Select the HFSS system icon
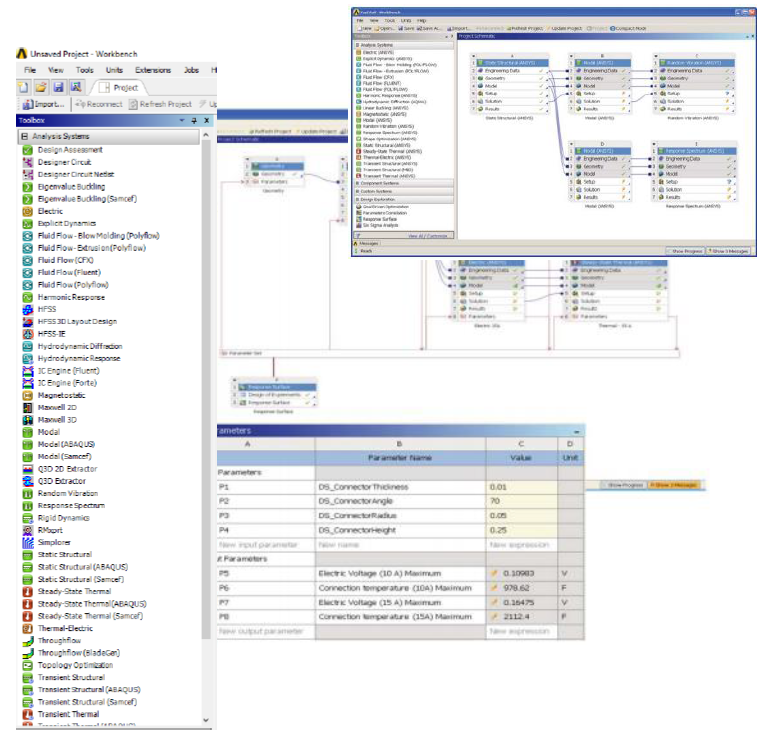The image size is (781, 737). (28, 309)
